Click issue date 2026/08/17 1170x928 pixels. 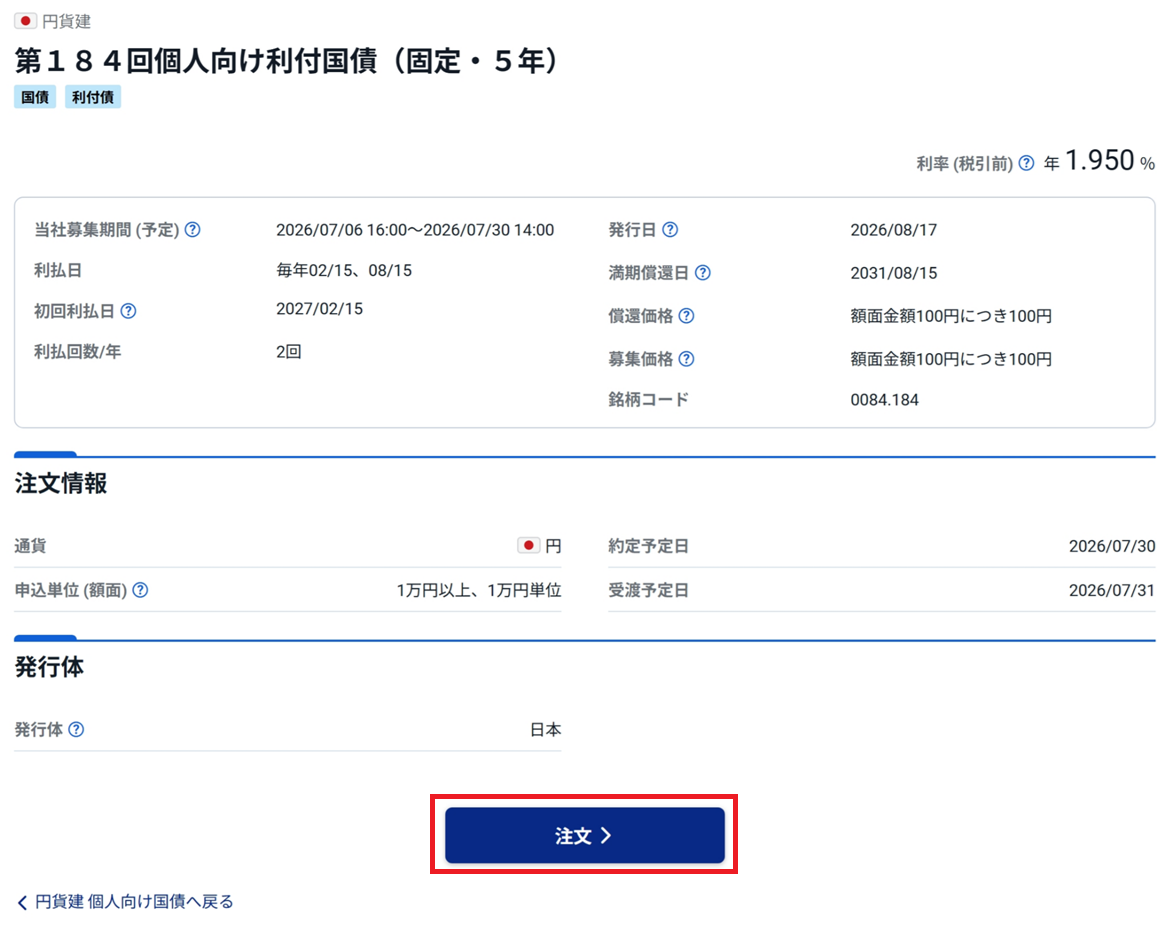894,230
